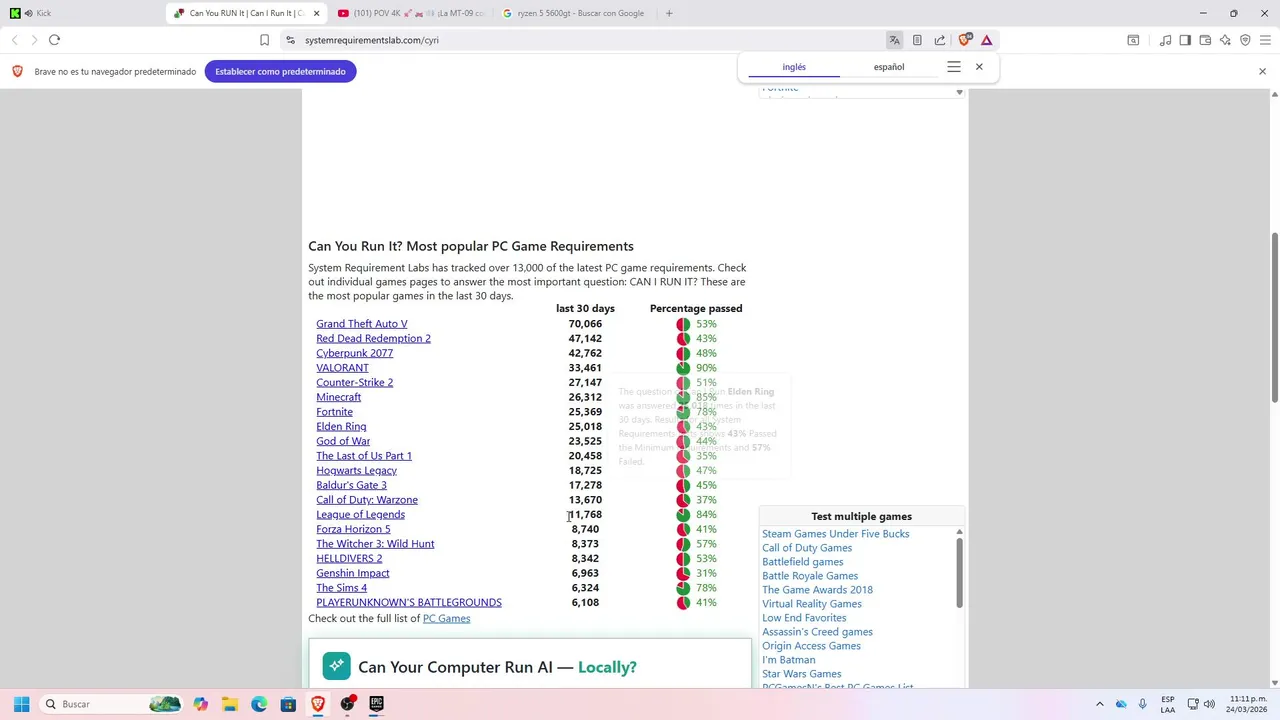Open the tab search icon in toolbar

tap(1133, 40)
